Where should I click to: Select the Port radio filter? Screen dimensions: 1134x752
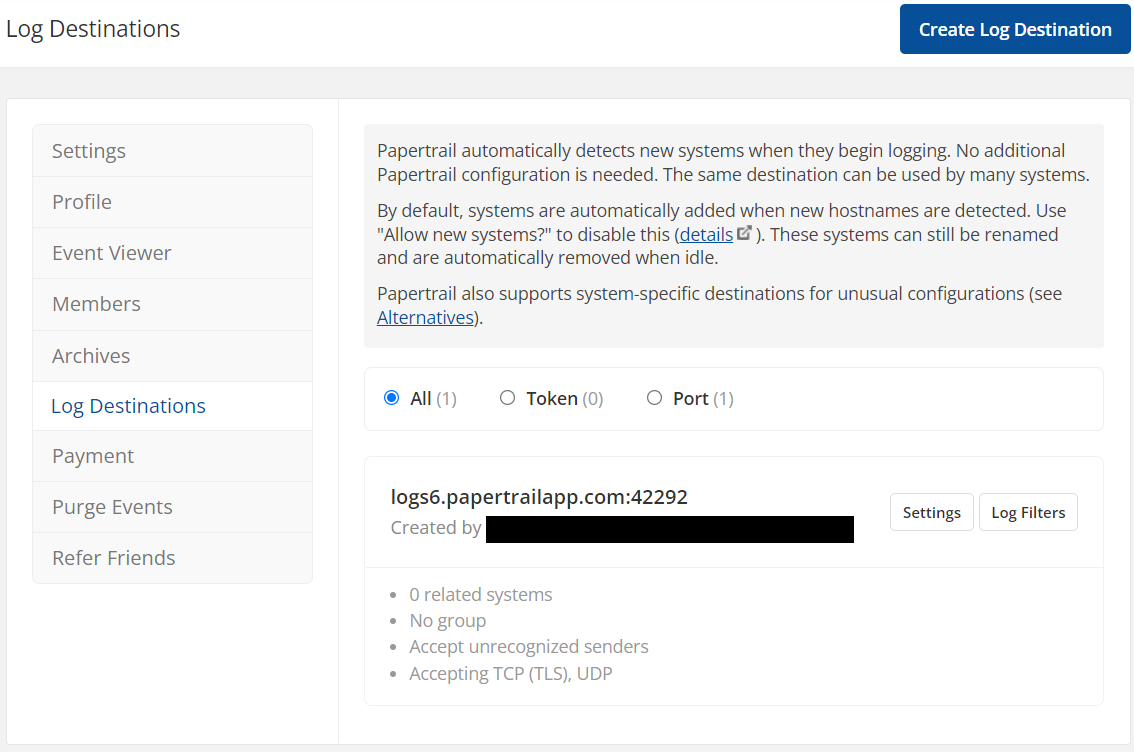pos(655,398)
